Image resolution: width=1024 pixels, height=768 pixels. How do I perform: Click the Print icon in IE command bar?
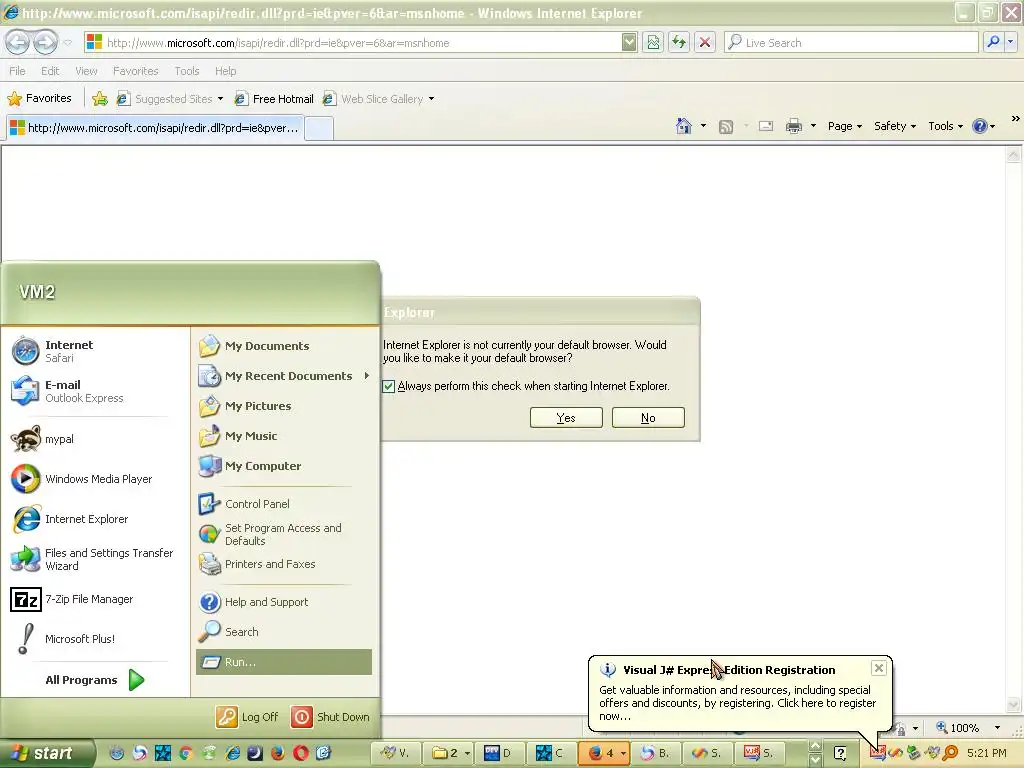793,126
